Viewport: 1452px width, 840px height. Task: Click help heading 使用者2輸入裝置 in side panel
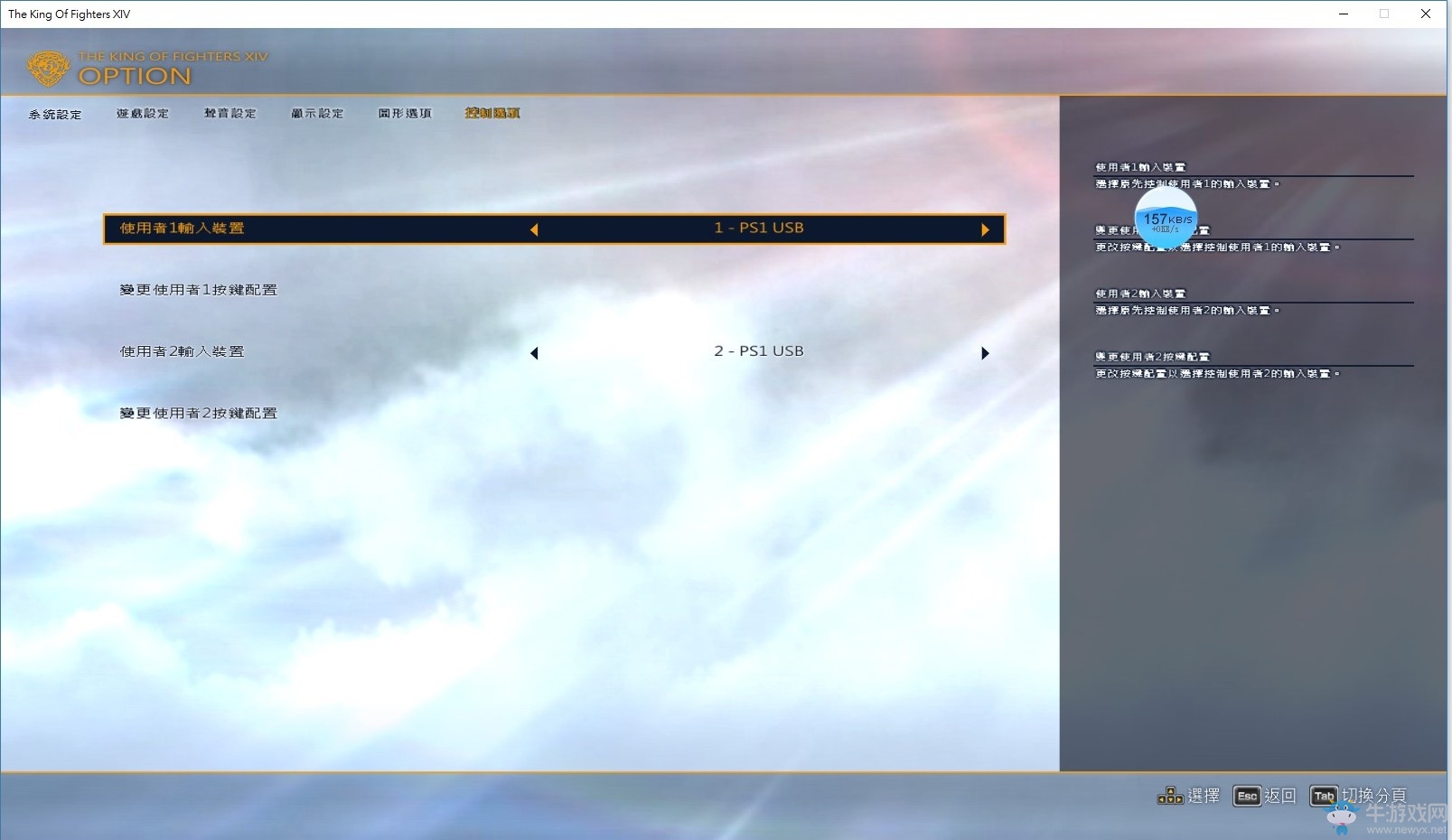click(1140, 294)
